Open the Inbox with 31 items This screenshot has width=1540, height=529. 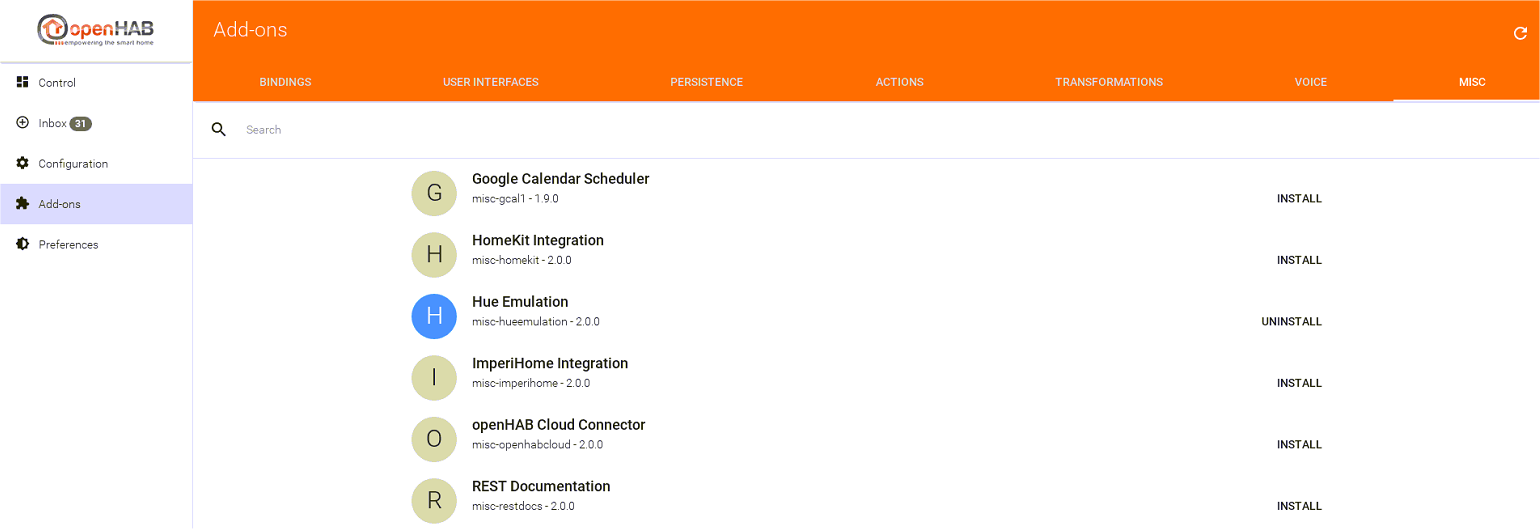[54, 124]
